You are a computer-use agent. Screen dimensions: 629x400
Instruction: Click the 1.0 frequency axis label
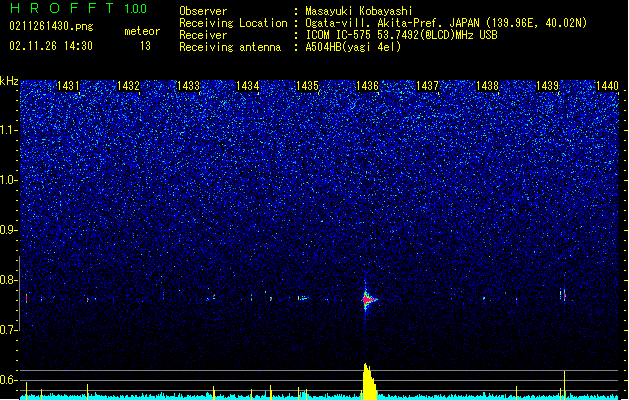(x=9, y=180)
